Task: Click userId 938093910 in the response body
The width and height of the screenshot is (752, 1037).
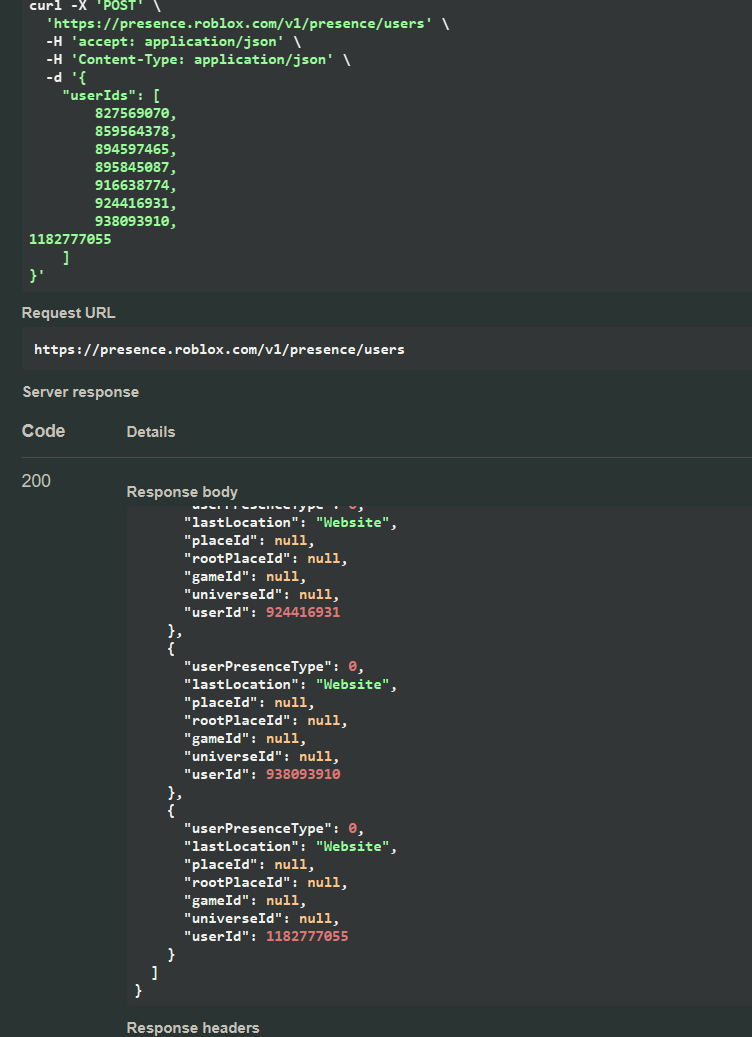Action: tap(303, 774)
